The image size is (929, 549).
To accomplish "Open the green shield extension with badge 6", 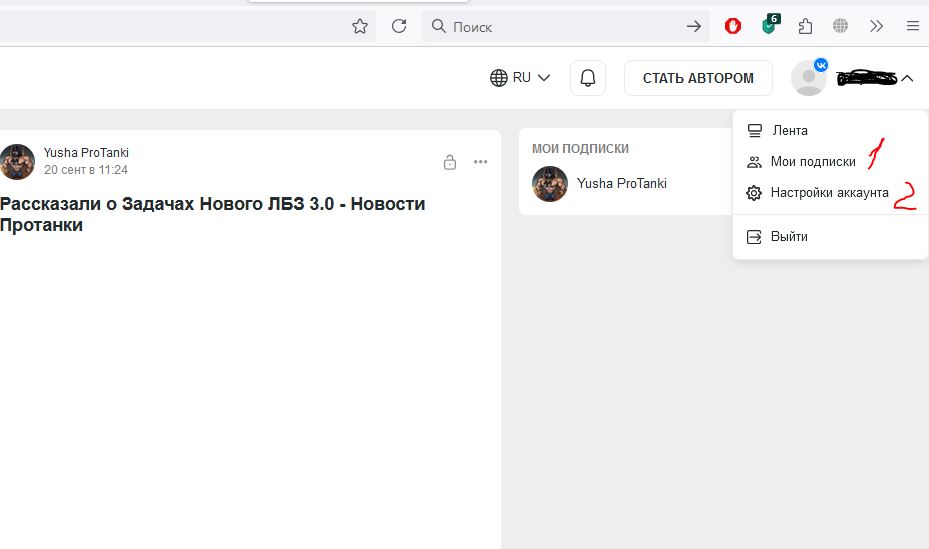I will (x=770, y=25).
